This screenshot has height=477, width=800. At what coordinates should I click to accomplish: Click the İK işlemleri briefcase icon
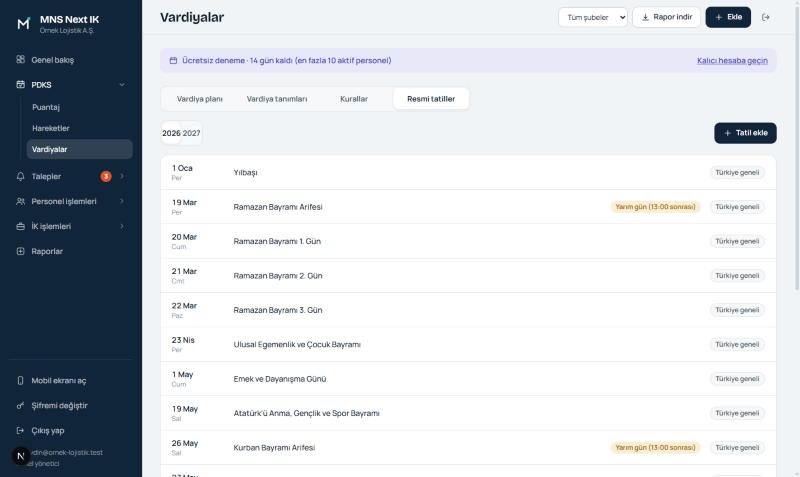tap(20, 226)
